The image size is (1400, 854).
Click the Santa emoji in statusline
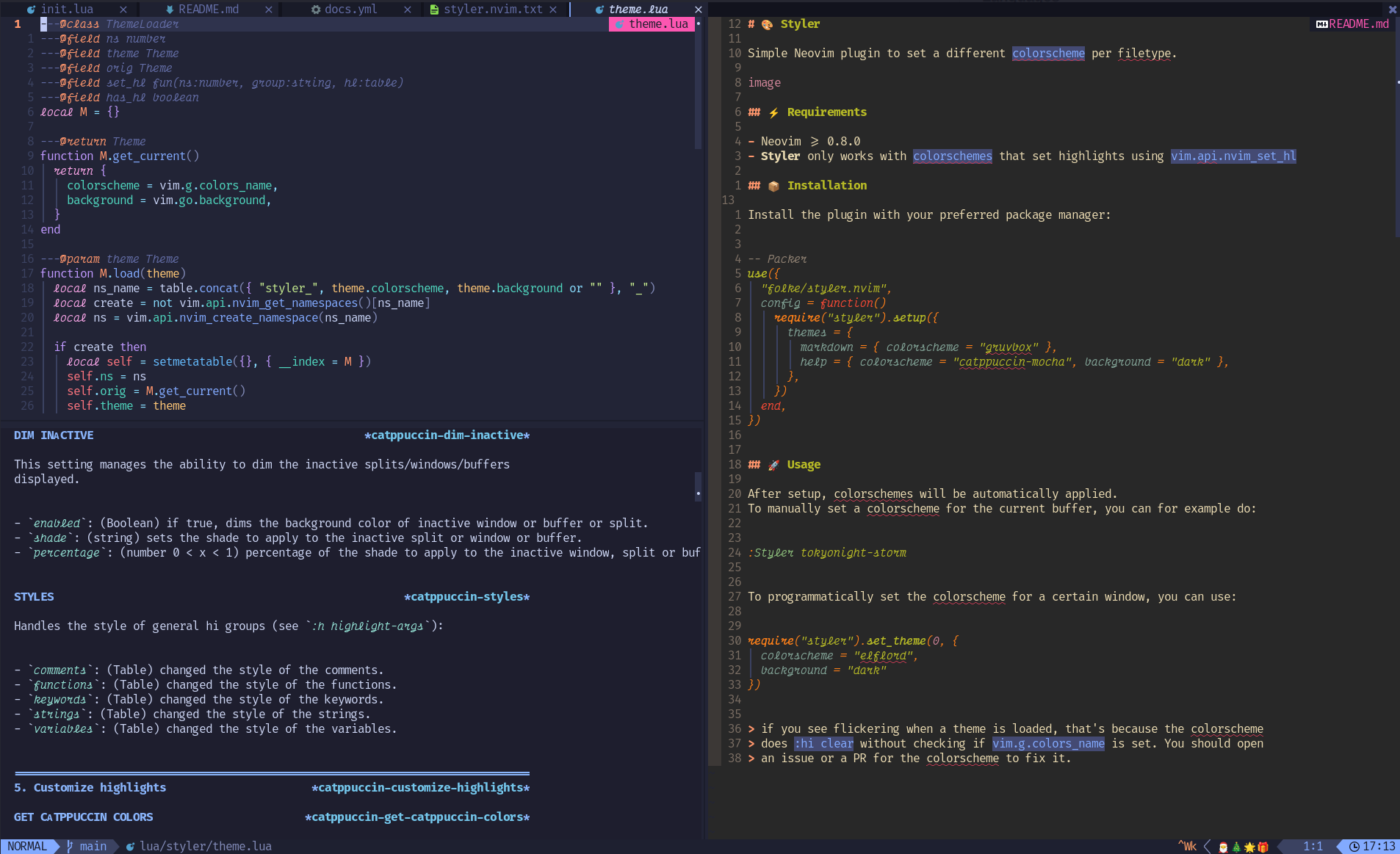(1223, 847)
